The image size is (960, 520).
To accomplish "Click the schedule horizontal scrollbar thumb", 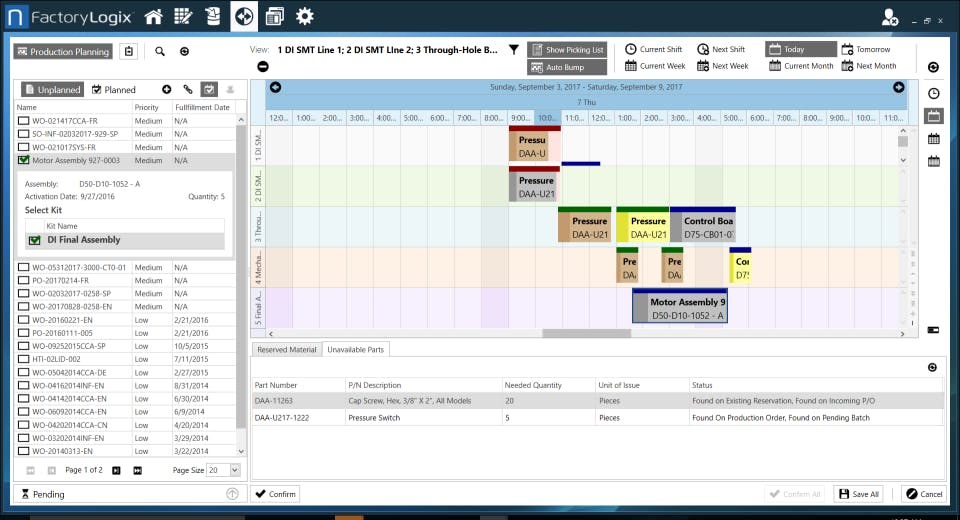I will tap(586, 333).
